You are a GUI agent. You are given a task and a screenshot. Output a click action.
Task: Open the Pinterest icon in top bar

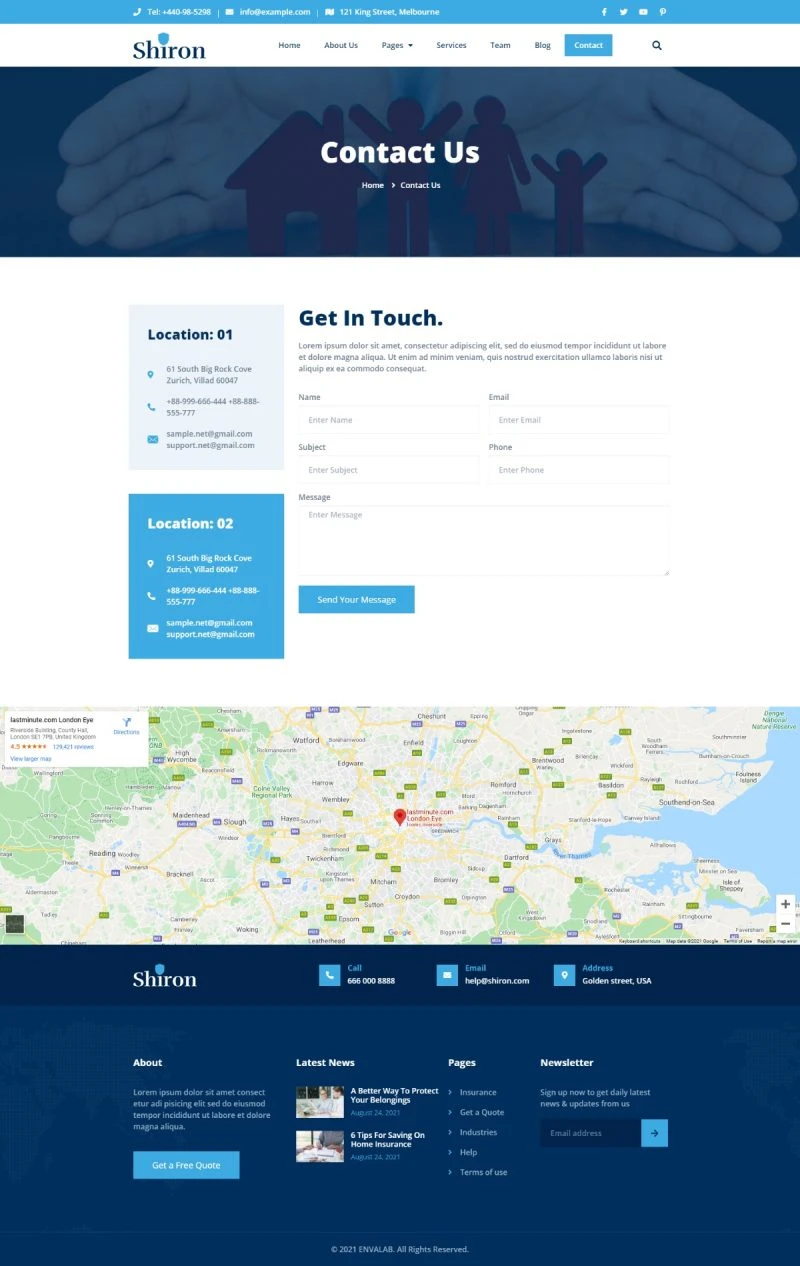coord(662,12)
